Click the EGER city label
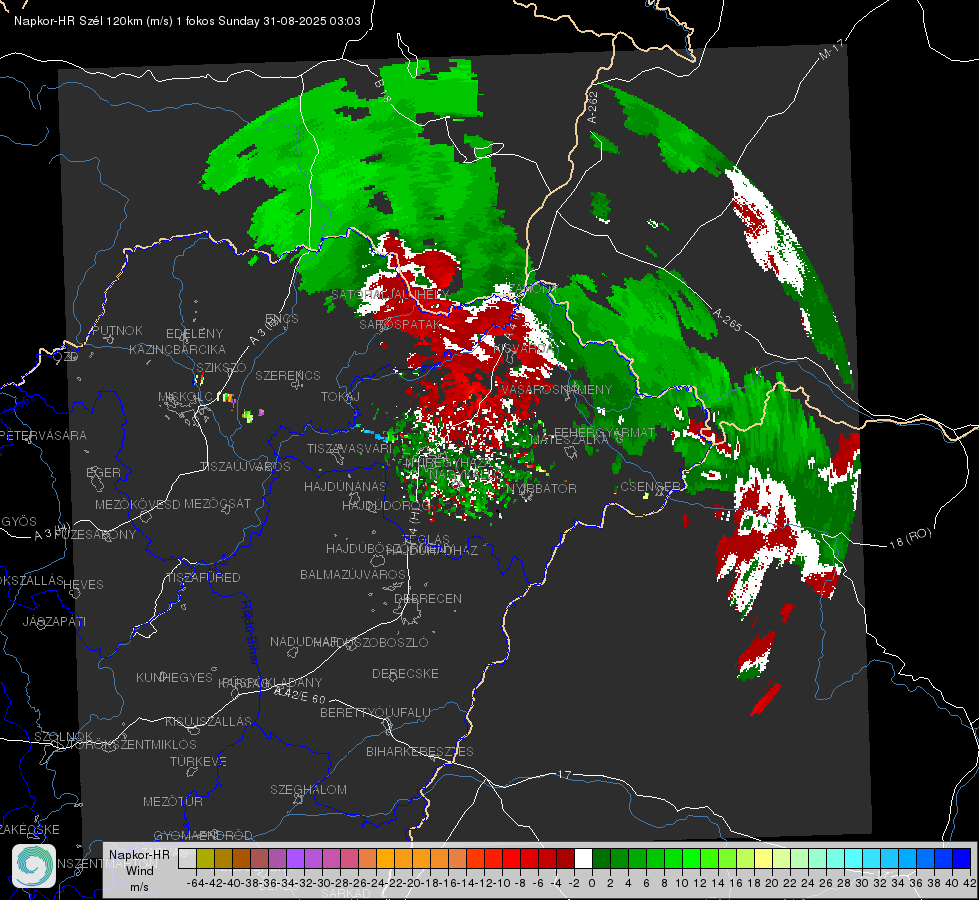This screenshot has width=979, height=900. (103, 473)
